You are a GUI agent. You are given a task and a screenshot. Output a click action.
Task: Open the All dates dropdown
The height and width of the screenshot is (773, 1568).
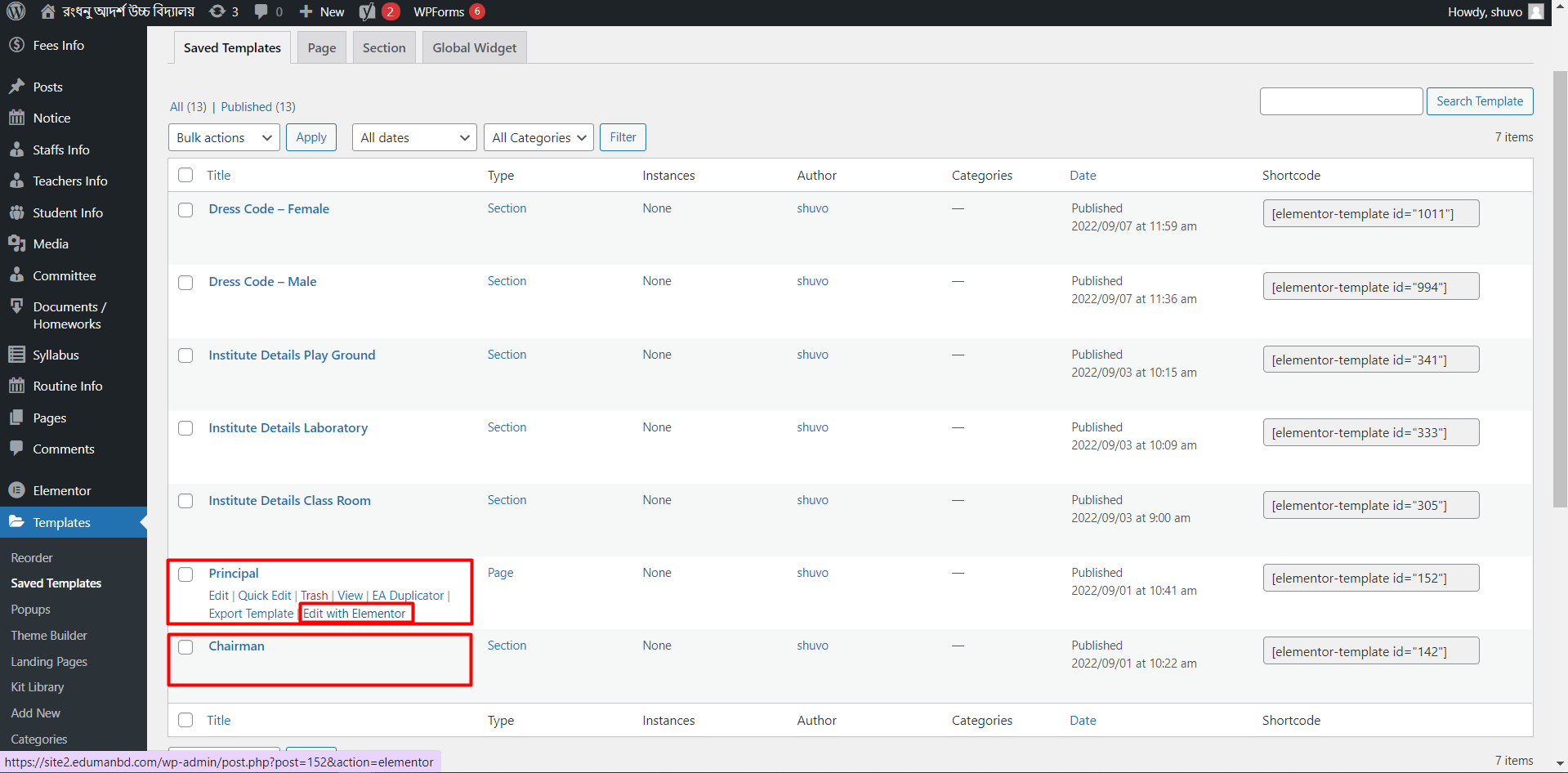pos(414,137)
